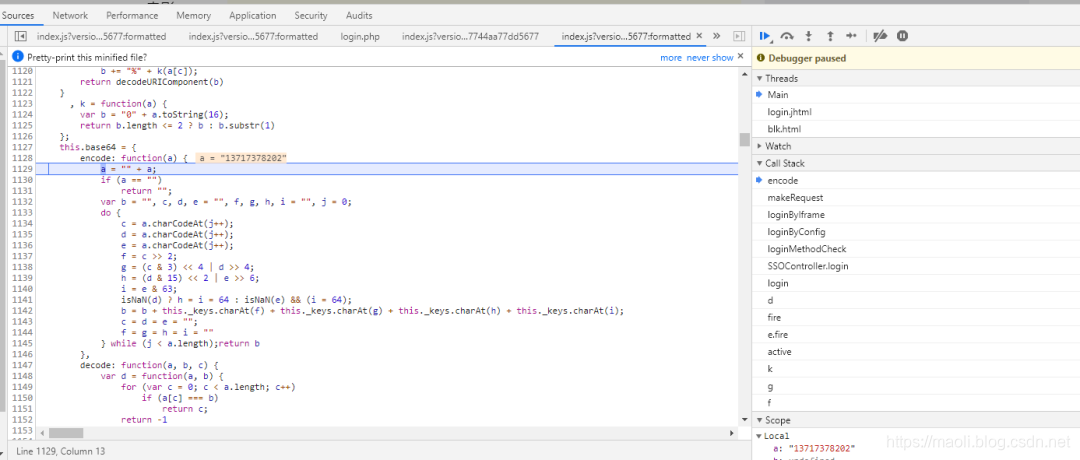
Task: Step into next function call
Action: [809, 36]
